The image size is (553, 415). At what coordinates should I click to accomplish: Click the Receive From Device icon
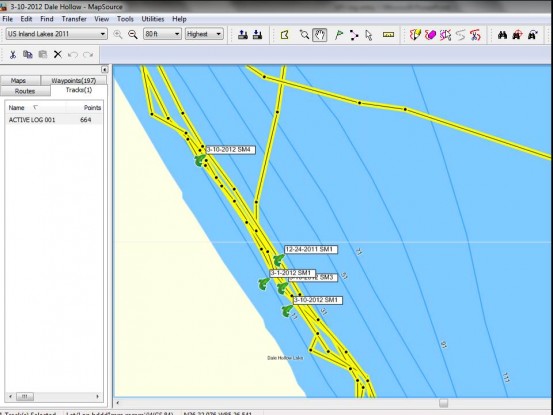[257, 35]
